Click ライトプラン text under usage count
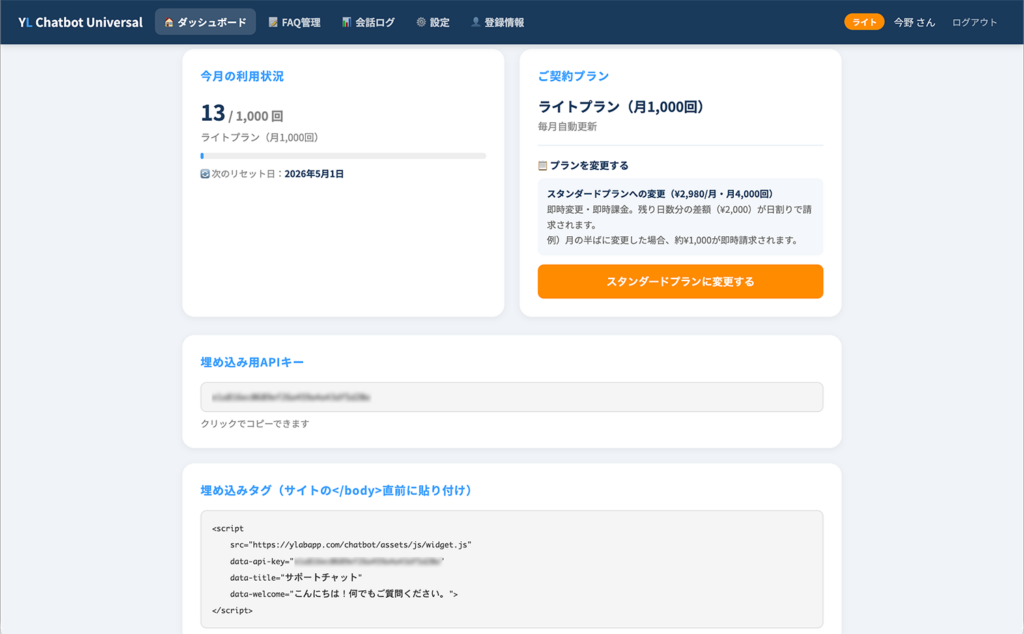Screen dimensions: 1024x634 (x=260, y=138)
